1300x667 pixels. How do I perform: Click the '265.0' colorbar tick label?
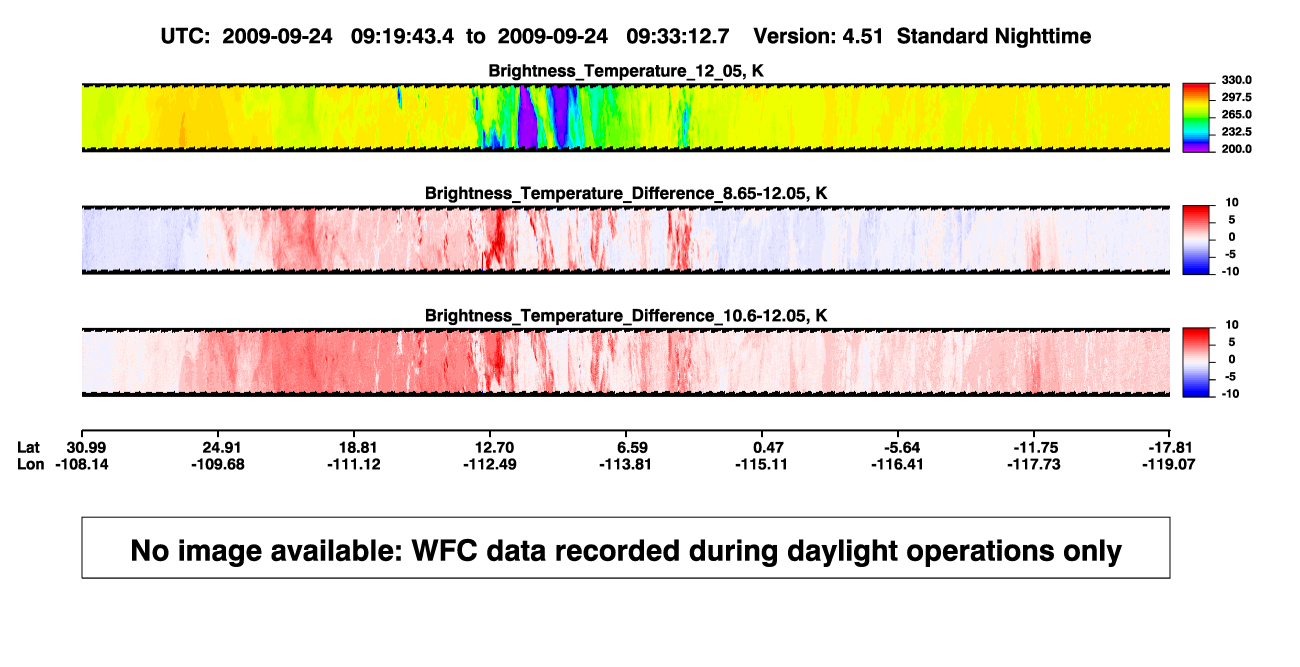1236,115
